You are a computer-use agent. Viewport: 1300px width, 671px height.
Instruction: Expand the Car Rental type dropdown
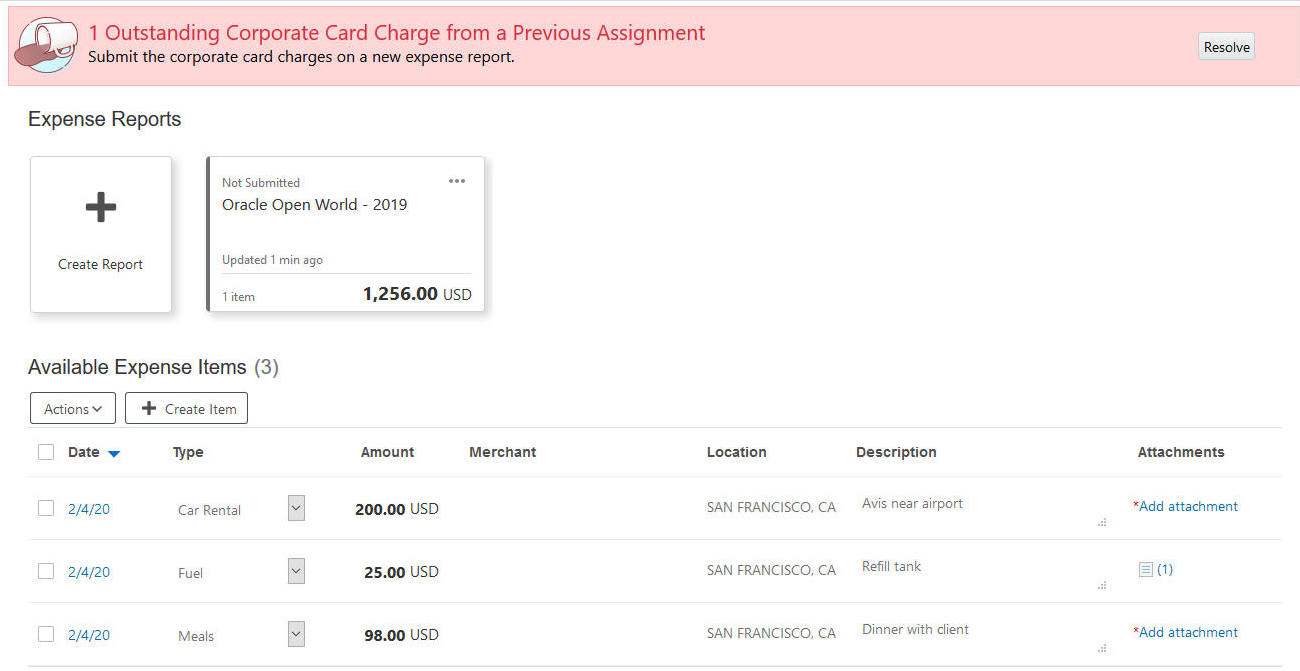point(296,508)
